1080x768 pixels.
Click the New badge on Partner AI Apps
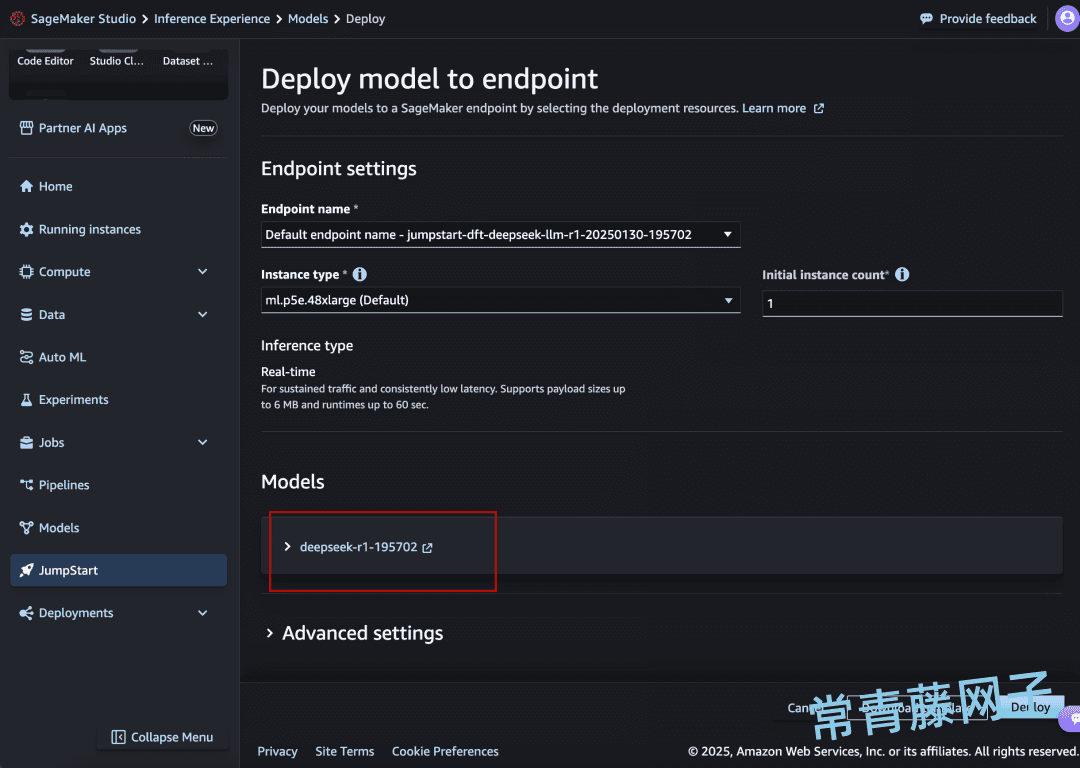(x=203, y=128)
